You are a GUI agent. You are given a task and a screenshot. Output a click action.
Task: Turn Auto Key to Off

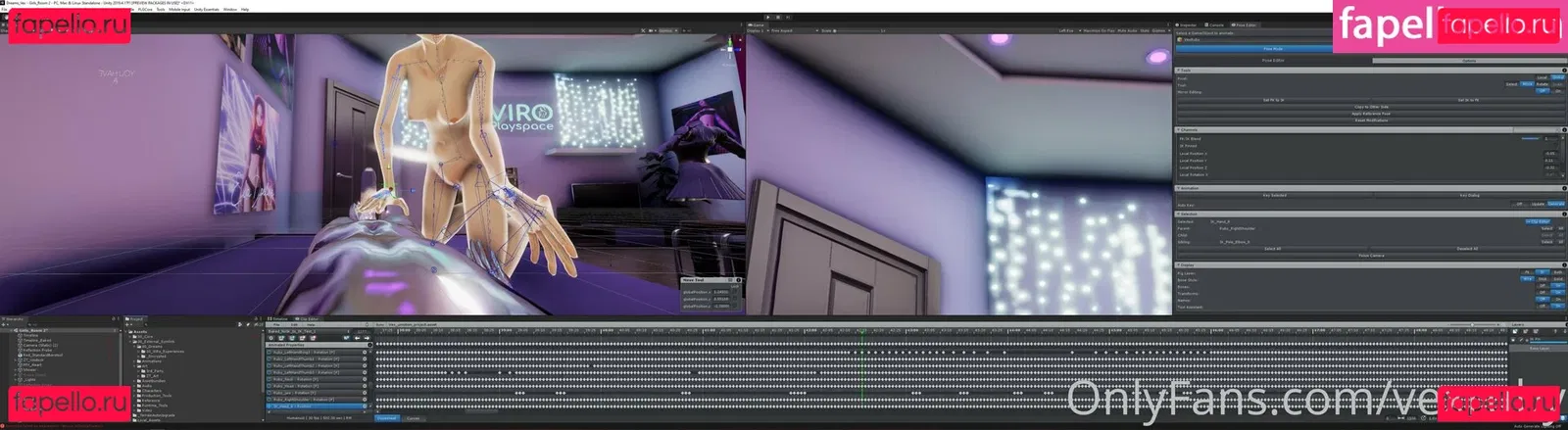(1520, 204)
